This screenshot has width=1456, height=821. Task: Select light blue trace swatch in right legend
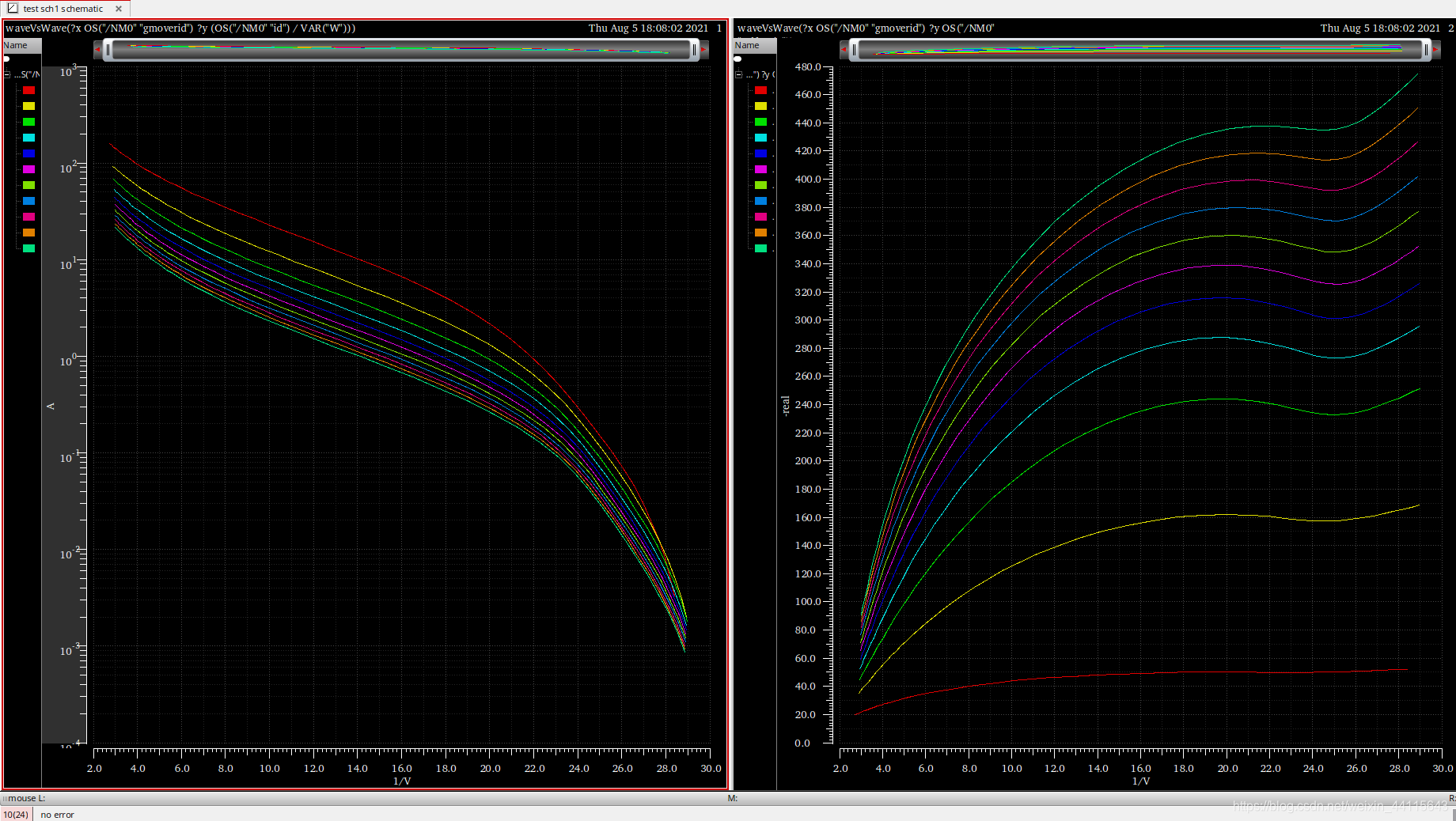click(760, 201)
